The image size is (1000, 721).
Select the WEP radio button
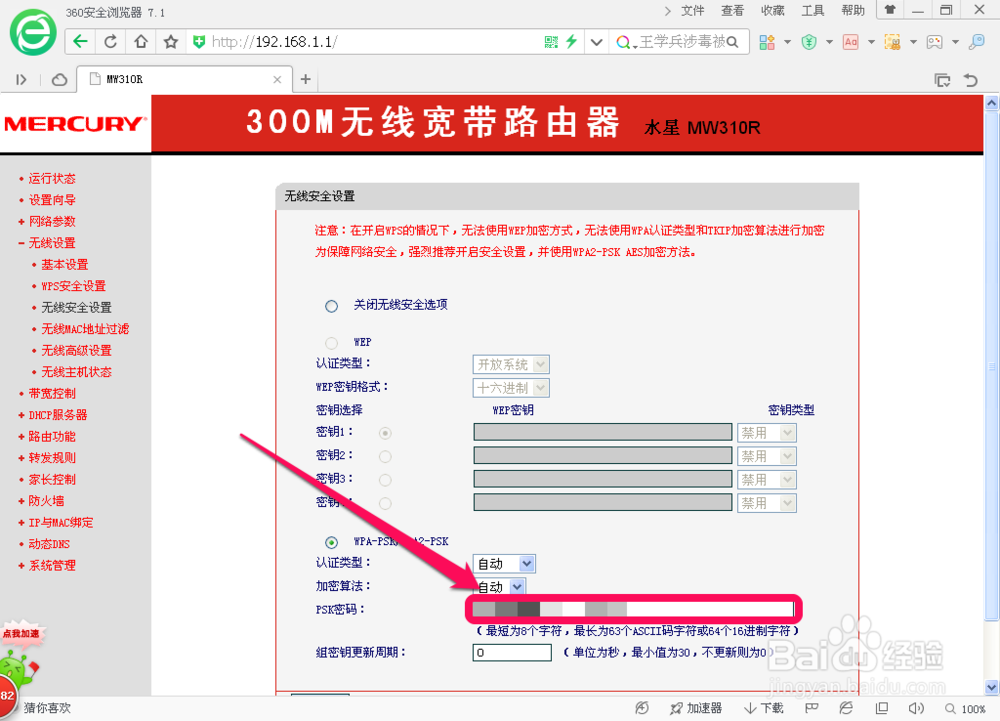(x=332, y=343)
